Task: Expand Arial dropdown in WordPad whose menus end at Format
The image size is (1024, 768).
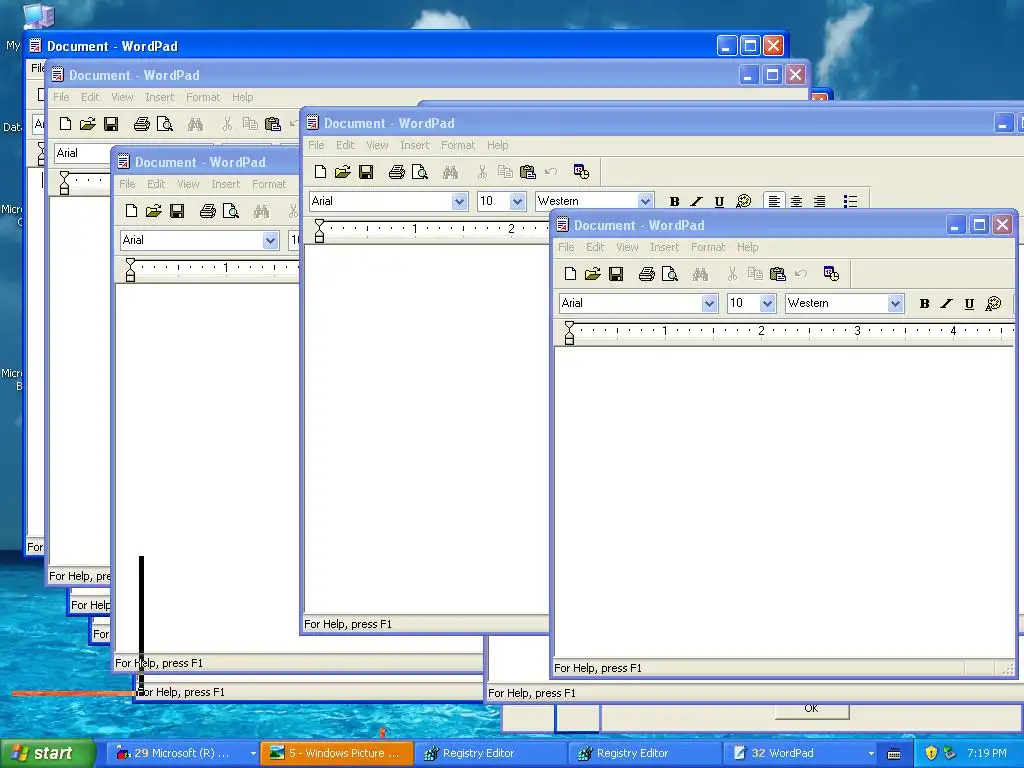Action: click(270, 240)
